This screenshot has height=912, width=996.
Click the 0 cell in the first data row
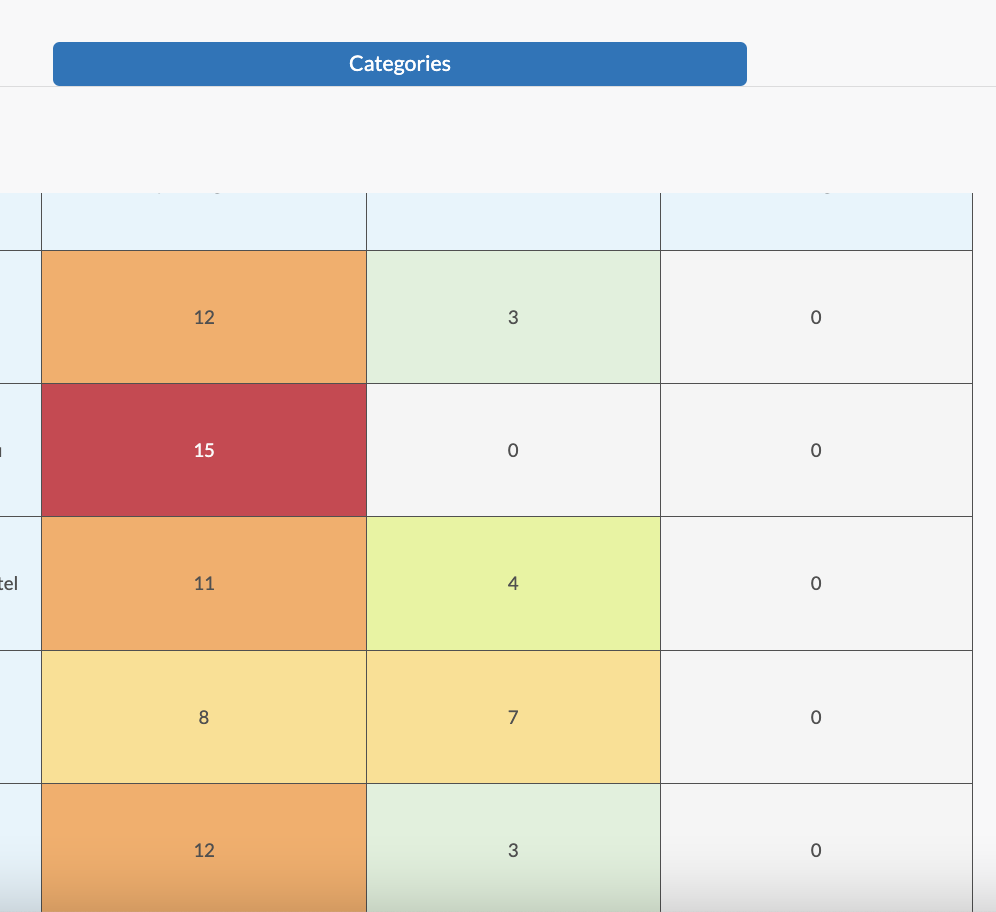(x=816, y=317)
